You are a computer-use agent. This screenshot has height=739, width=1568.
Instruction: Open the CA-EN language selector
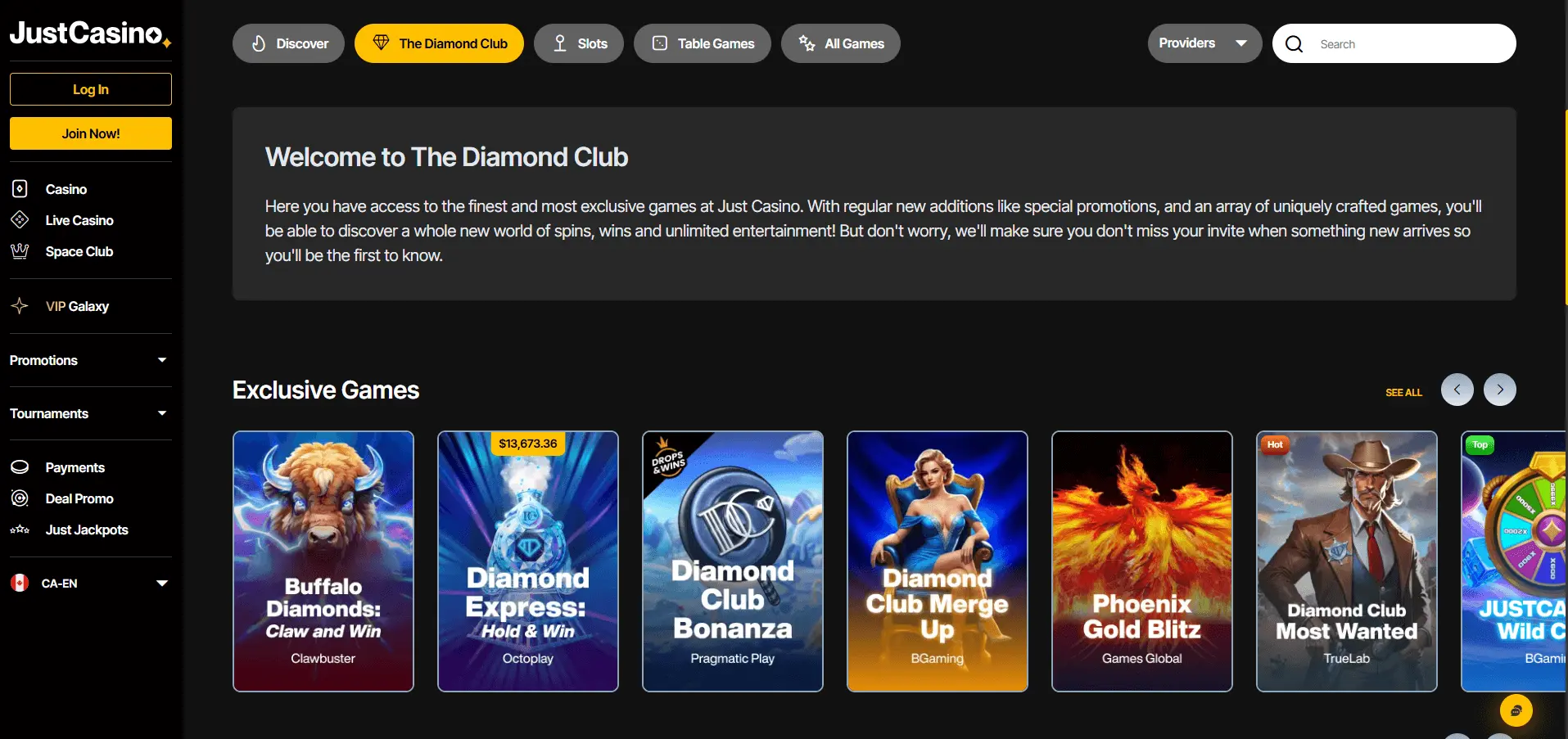click(90, 584)
